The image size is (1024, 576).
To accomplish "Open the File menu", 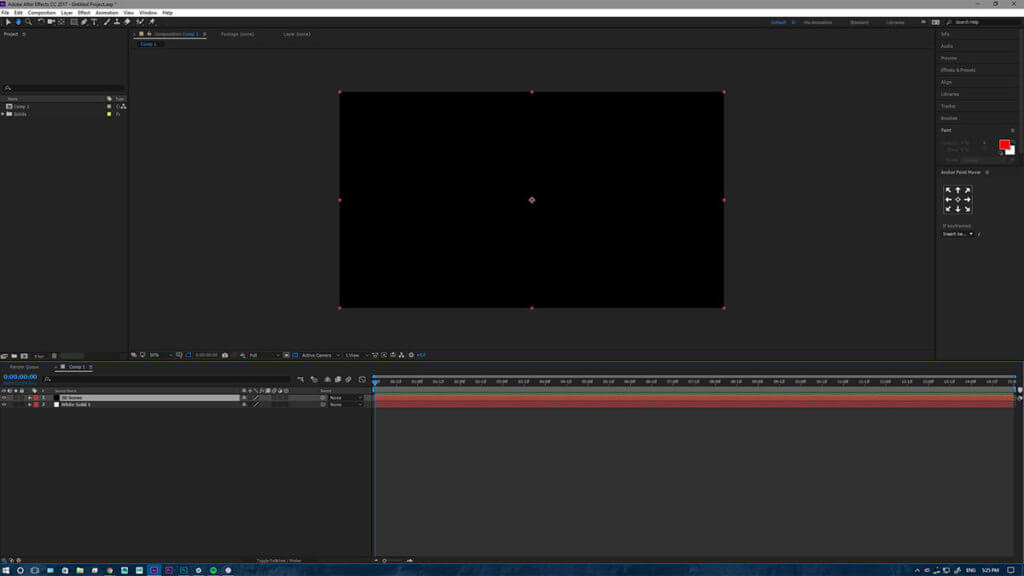I will [x=5, y=12].
